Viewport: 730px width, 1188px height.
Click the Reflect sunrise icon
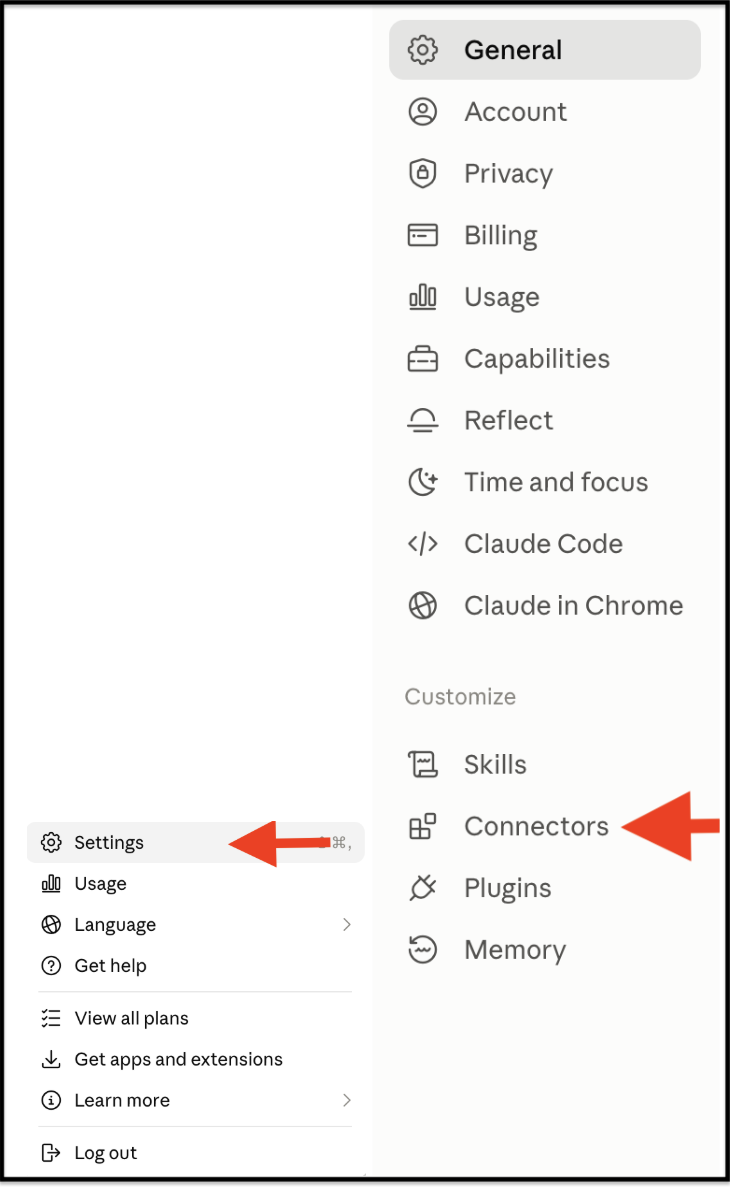click(x=423, y=420)
